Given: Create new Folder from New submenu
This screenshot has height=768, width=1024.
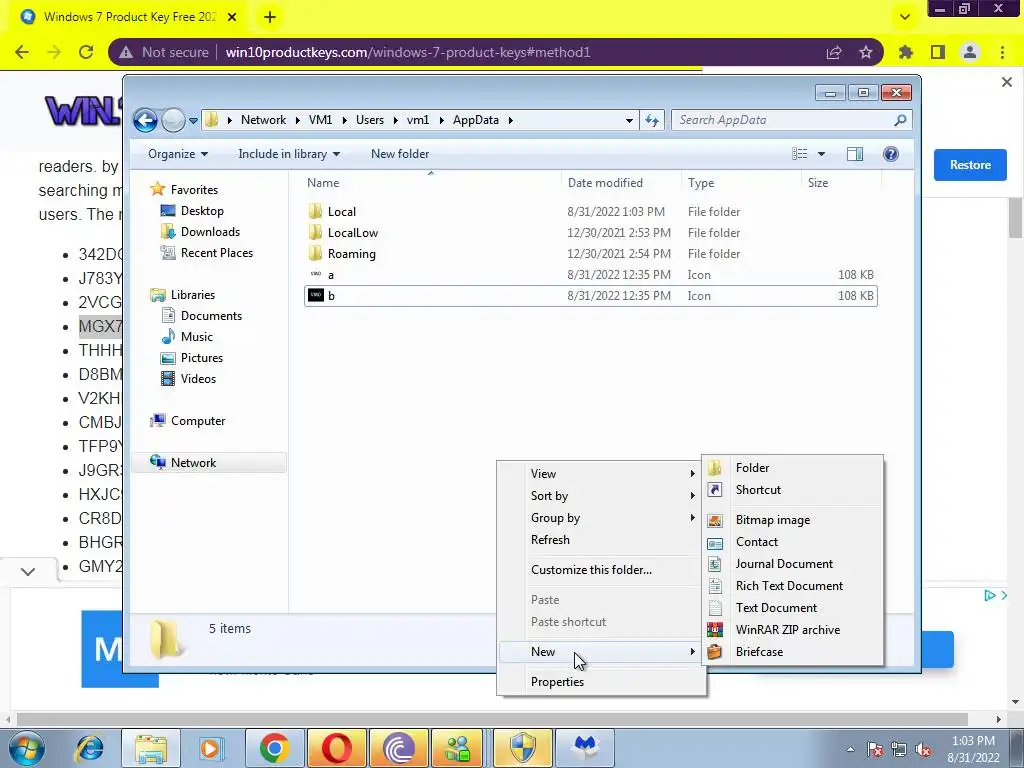Looking at the screenshot, I should point(793,468).
